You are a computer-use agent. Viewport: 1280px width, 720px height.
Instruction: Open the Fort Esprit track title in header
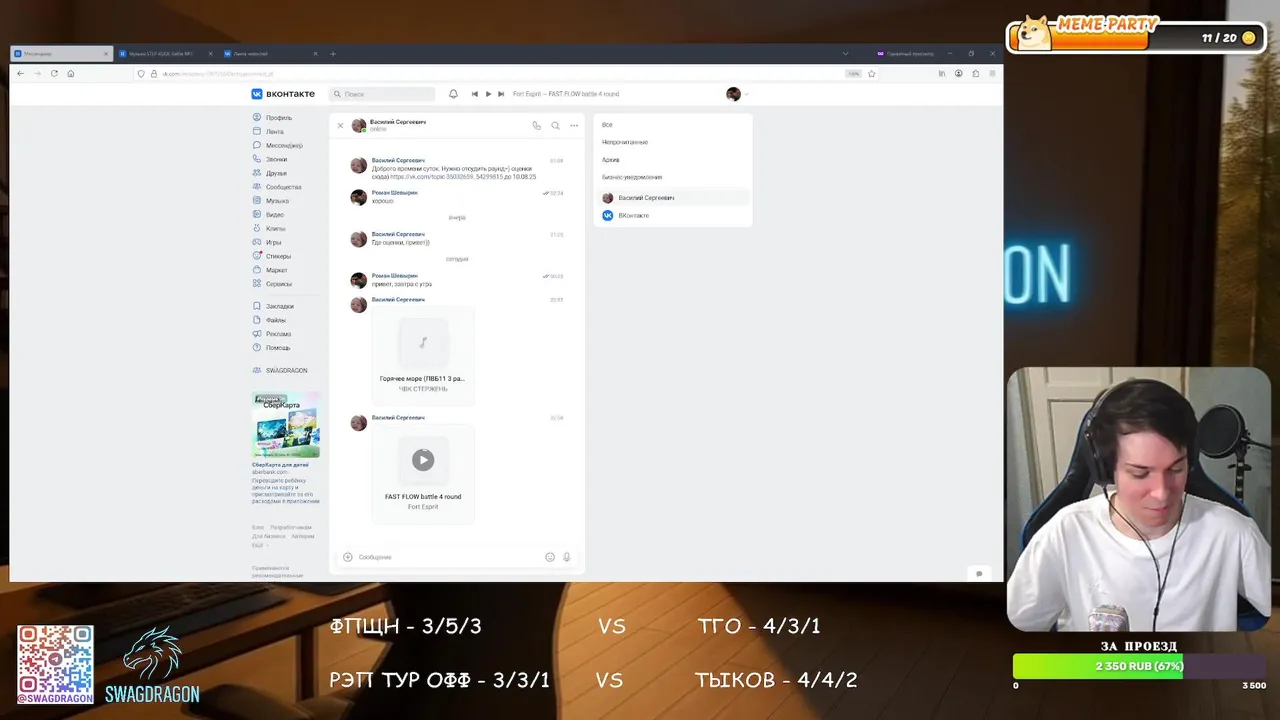[566, 94]
